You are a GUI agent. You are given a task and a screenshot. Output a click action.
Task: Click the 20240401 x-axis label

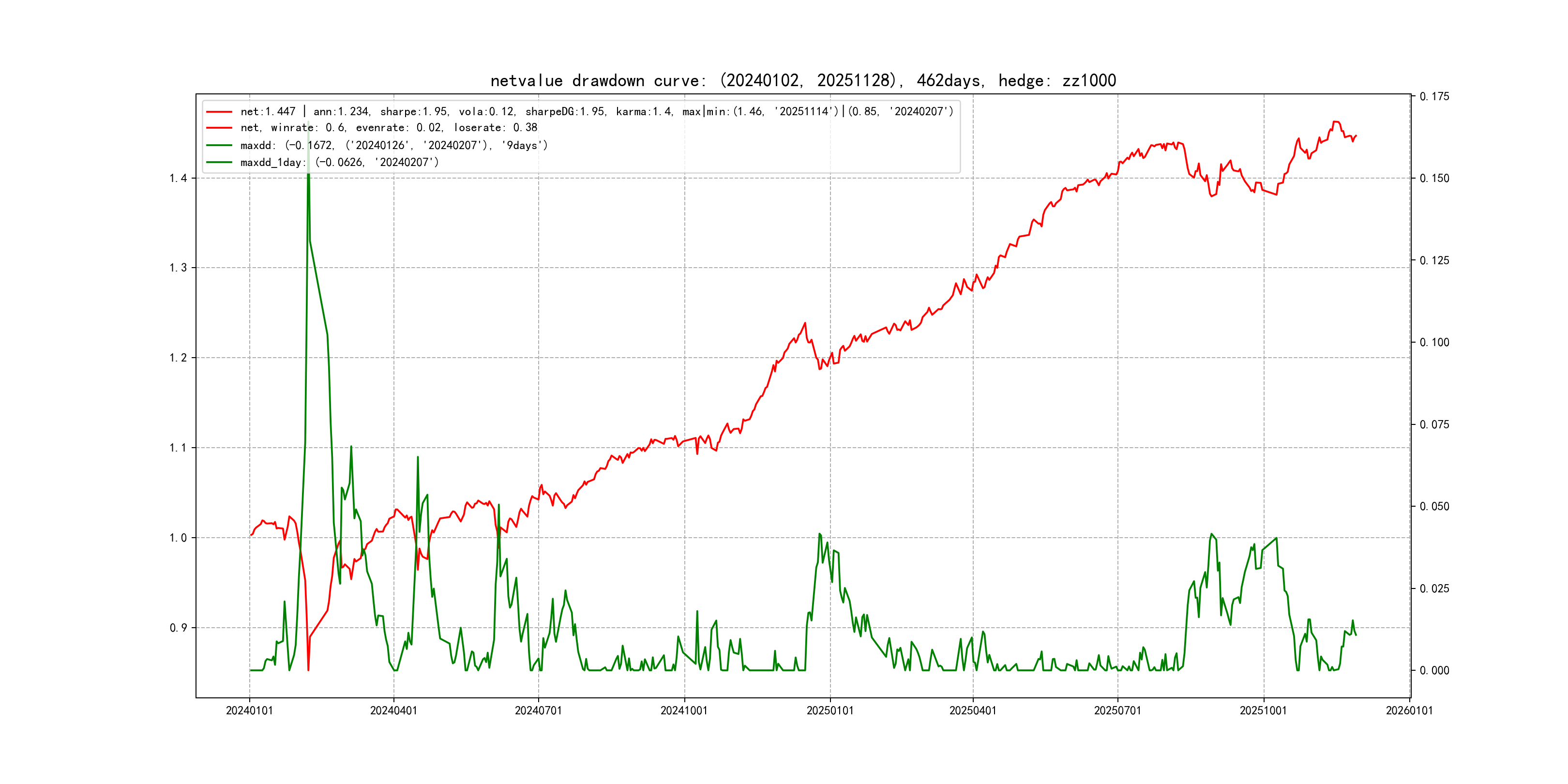click(x=394, y=711)
